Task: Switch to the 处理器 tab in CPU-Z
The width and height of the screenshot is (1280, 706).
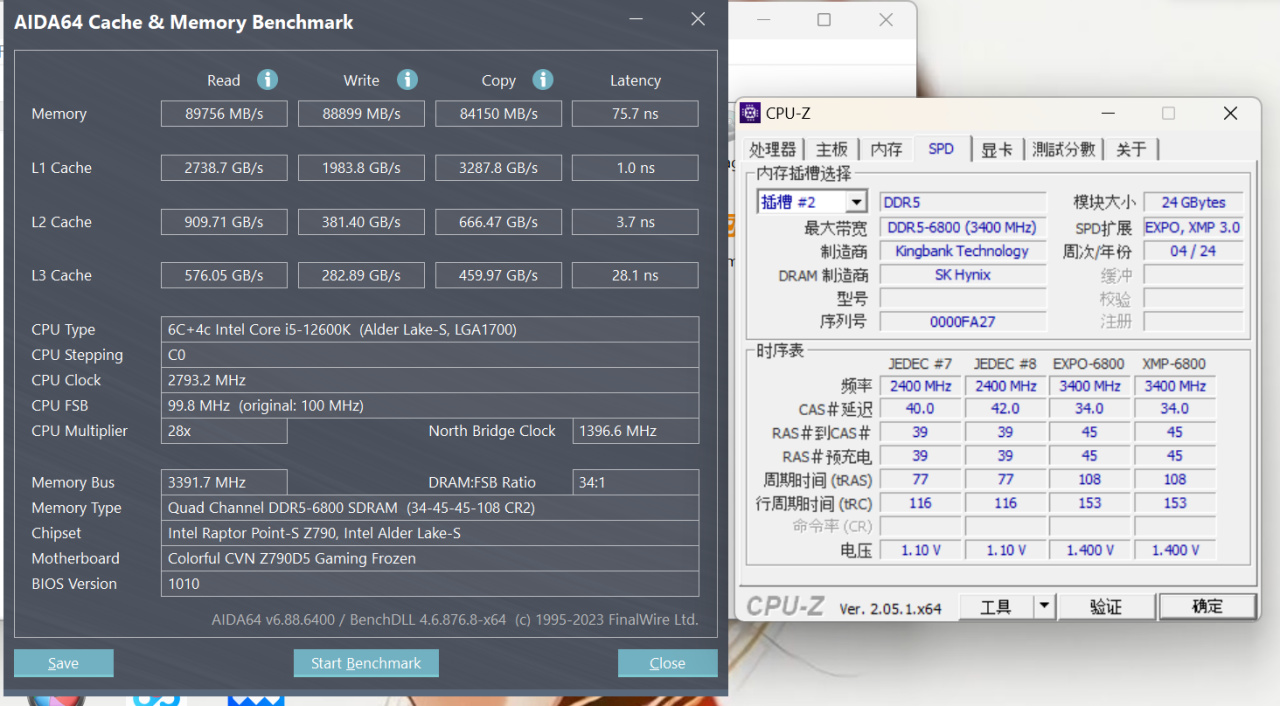Action: pyautogui.click(x=772, y=150)
